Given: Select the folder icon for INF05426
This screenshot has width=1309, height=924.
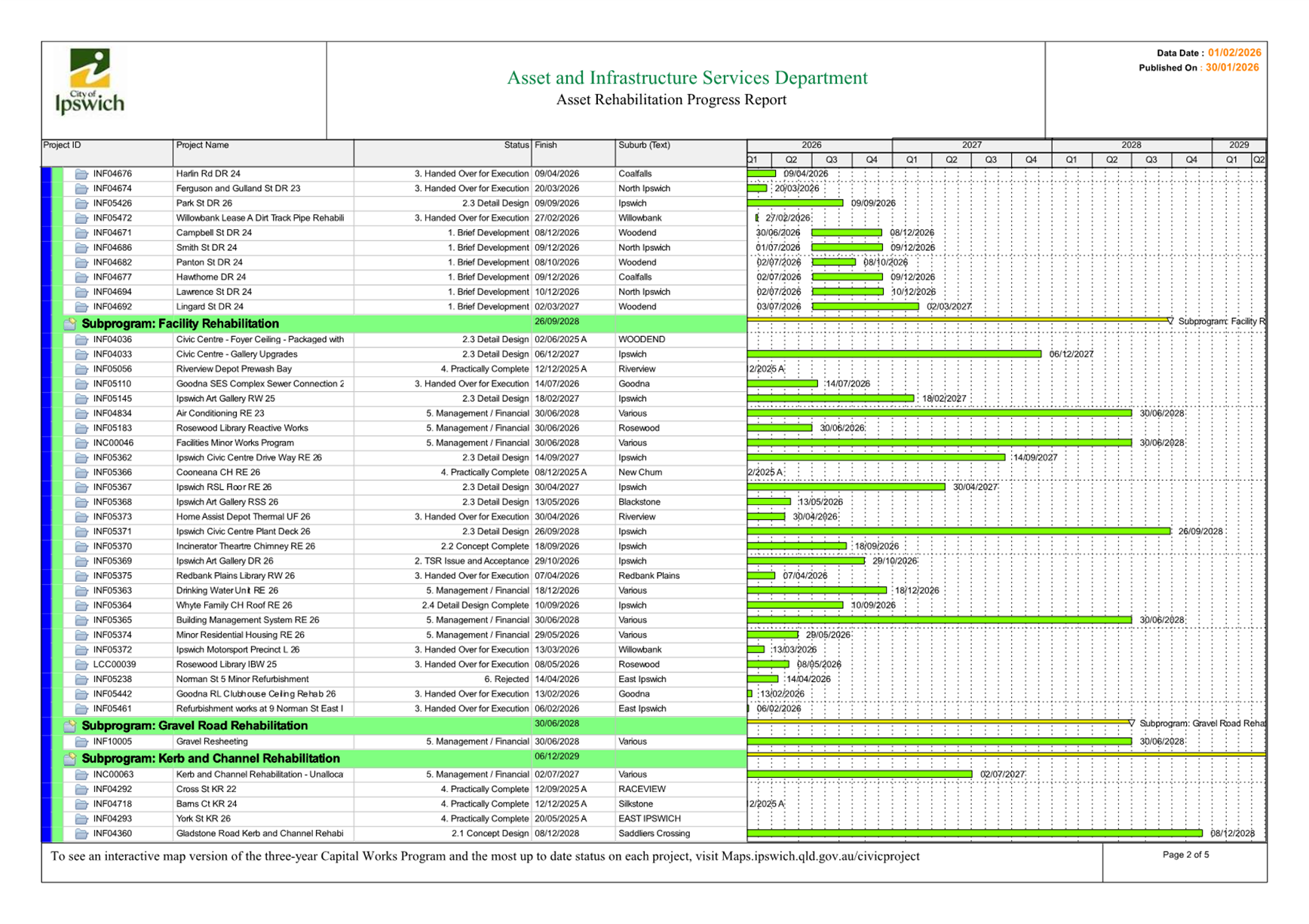Looking at the screenshot, I should click(81, 203).
